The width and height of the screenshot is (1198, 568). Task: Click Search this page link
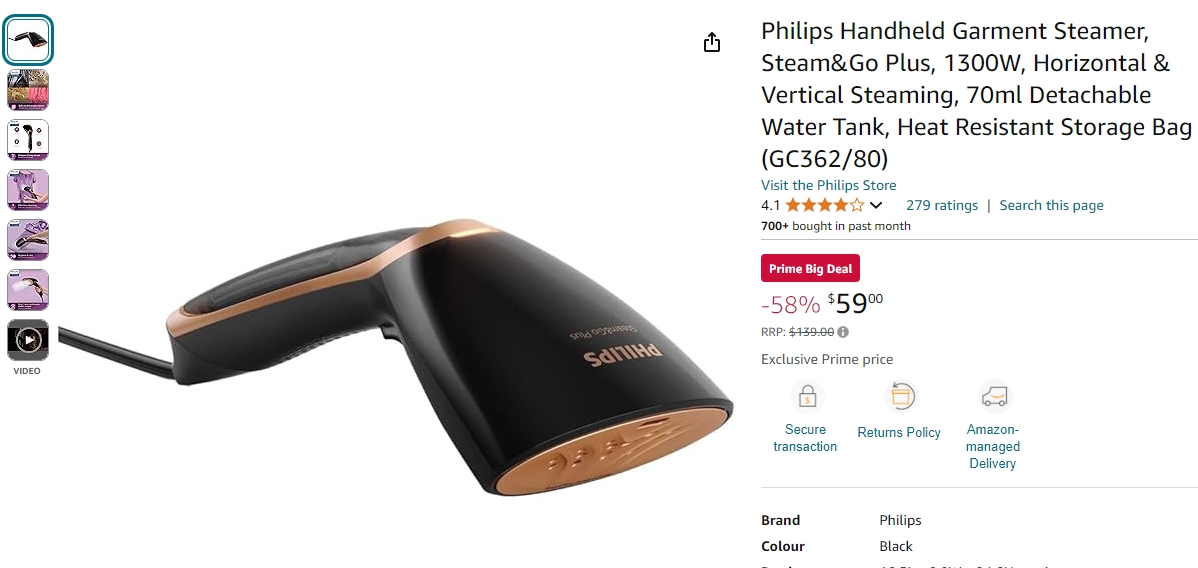click(x=1051, y=205)
